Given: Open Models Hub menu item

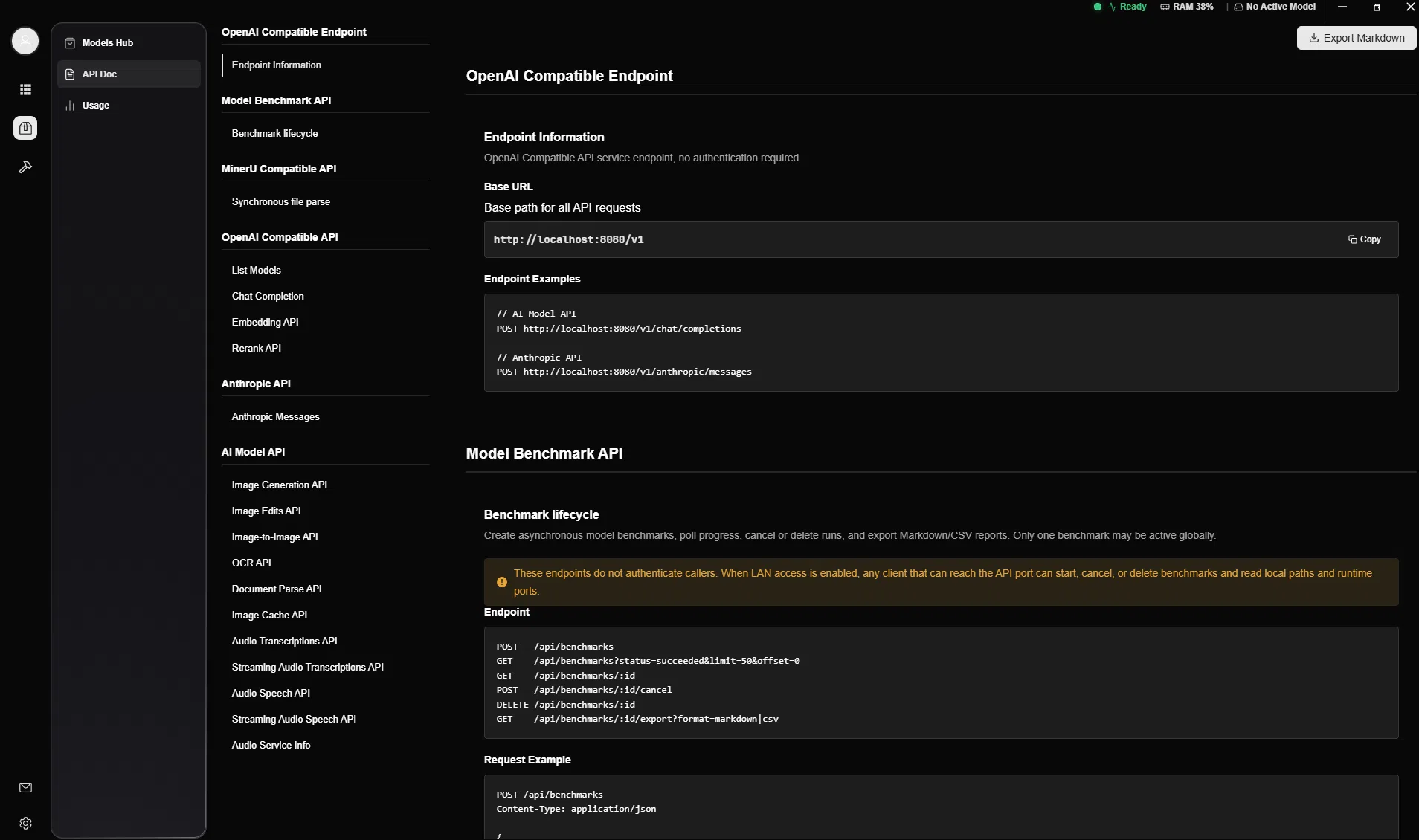Looking at the screenshot, I should click(x=129, y=43).
